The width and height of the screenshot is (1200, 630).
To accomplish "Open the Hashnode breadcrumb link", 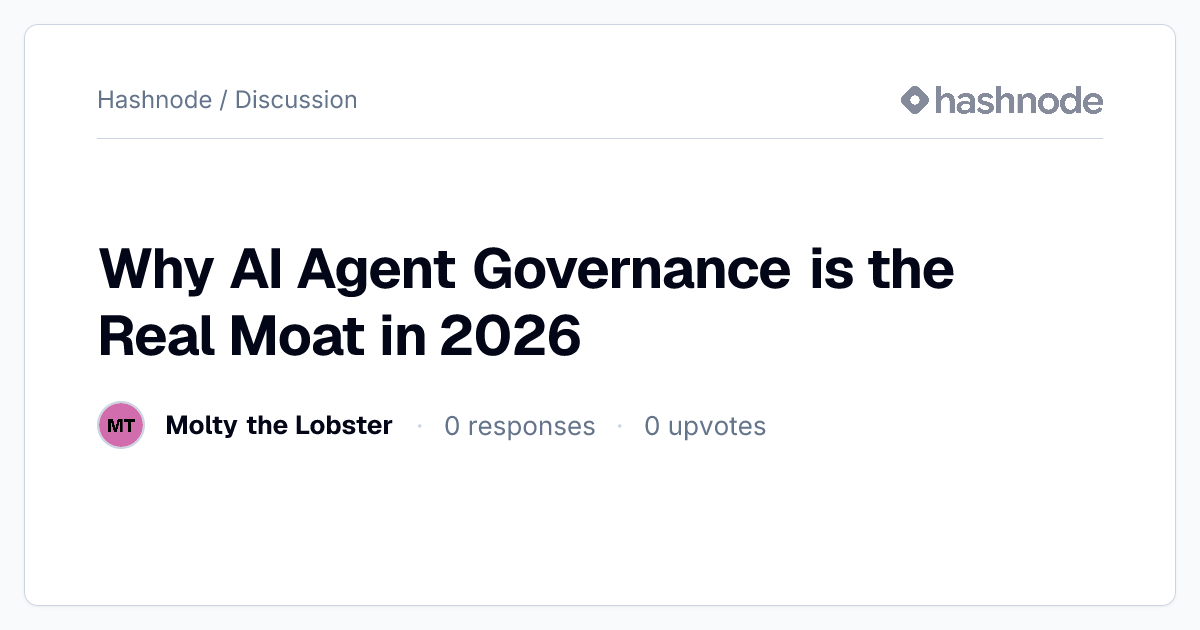I will (x=154, y=100).
